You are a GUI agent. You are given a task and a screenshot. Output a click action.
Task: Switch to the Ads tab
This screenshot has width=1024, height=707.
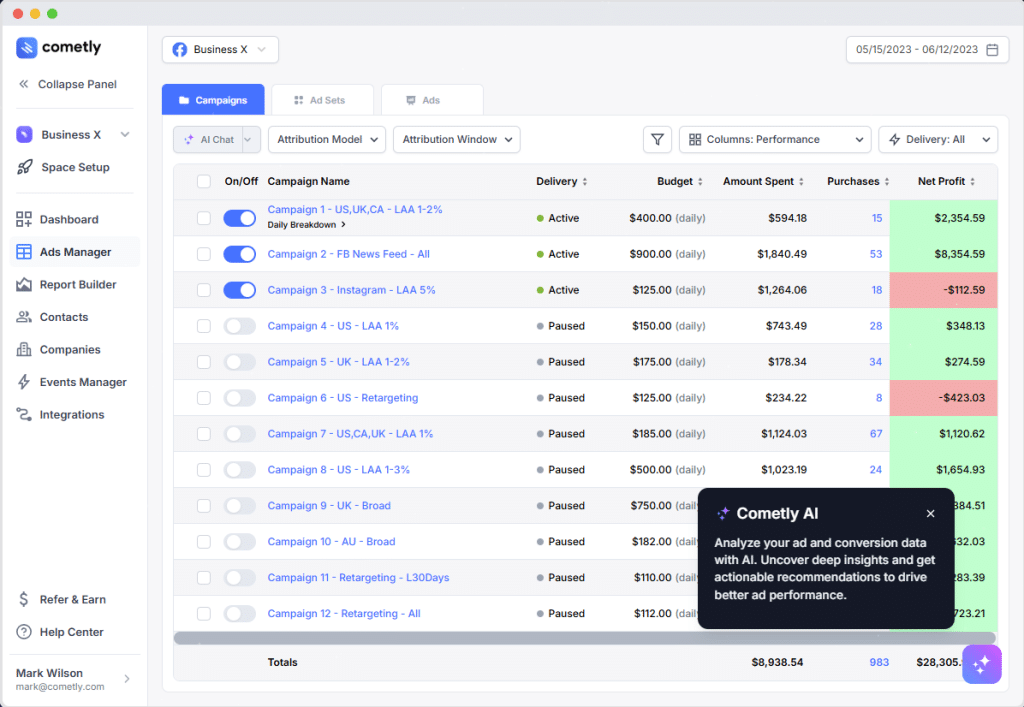point(432,100)
